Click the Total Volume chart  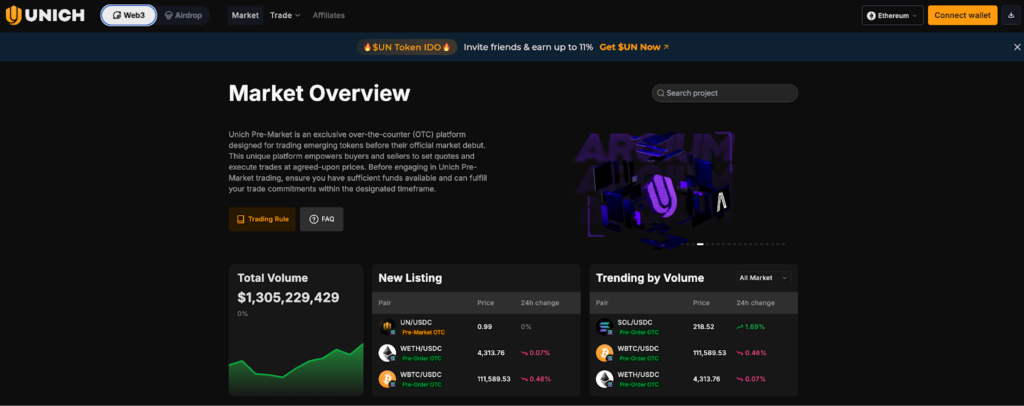tap(296, 367)
